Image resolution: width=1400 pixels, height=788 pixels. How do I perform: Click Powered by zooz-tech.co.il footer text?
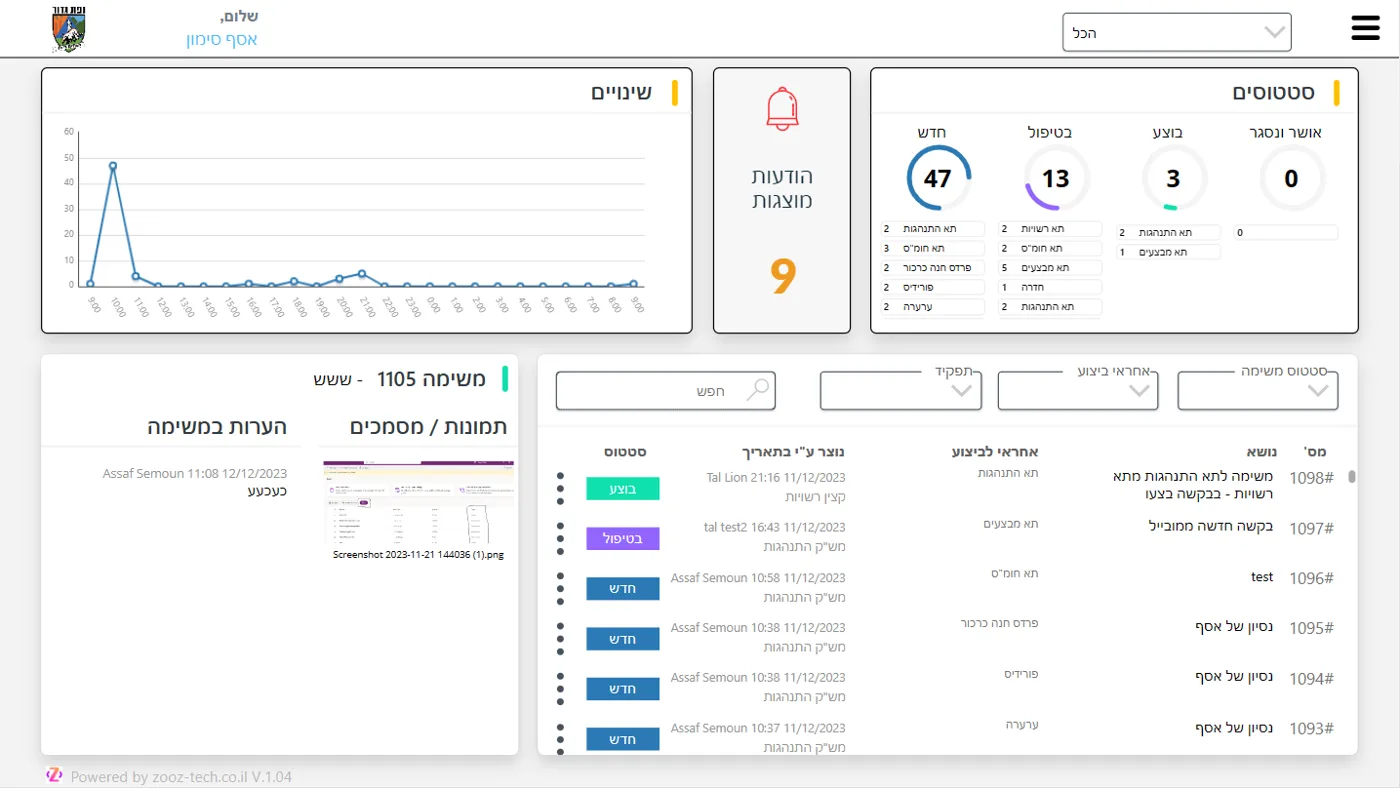(x=181, y=776)
